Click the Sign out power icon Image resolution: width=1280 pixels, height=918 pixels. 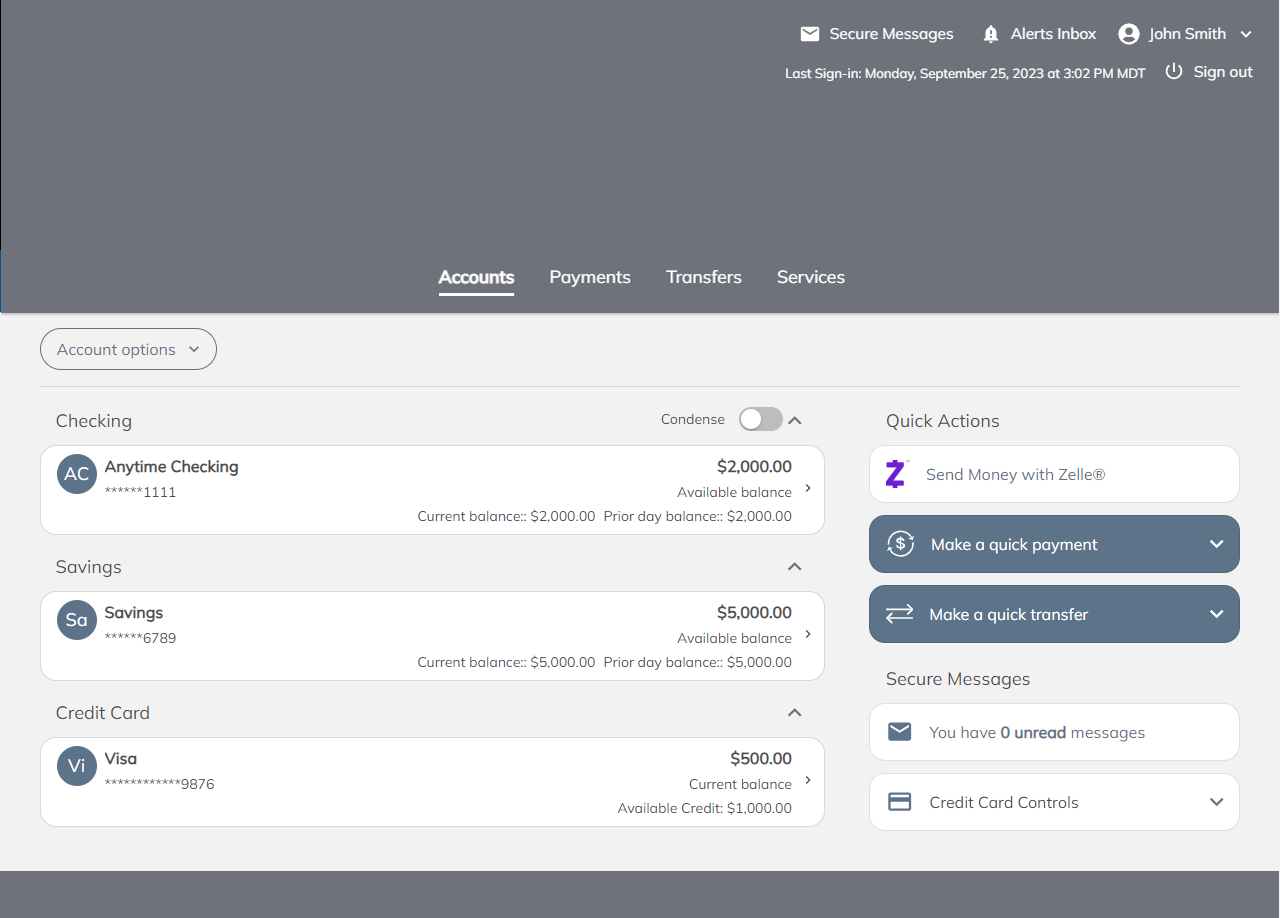click(1174, 72)
